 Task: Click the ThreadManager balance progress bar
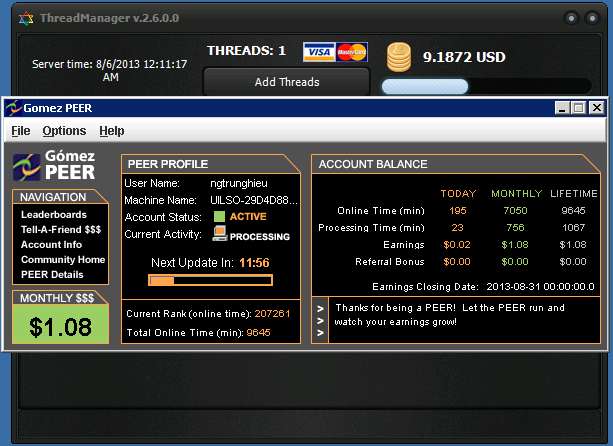[486, 86]
